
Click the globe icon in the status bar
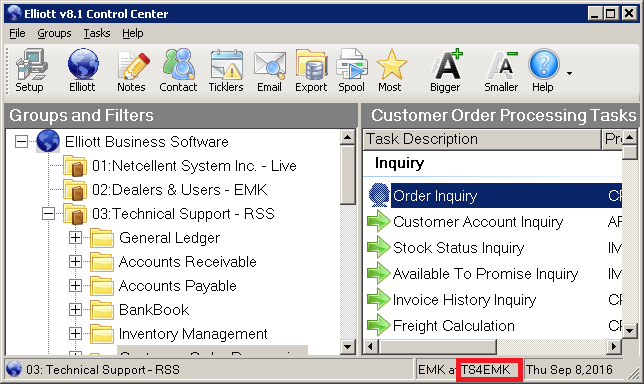coord(14,369)
